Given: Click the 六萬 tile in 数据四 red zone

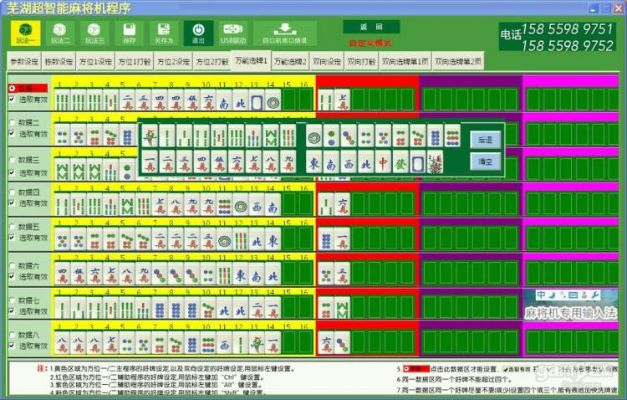Looking at the screenshot, I should click(342, 204).
